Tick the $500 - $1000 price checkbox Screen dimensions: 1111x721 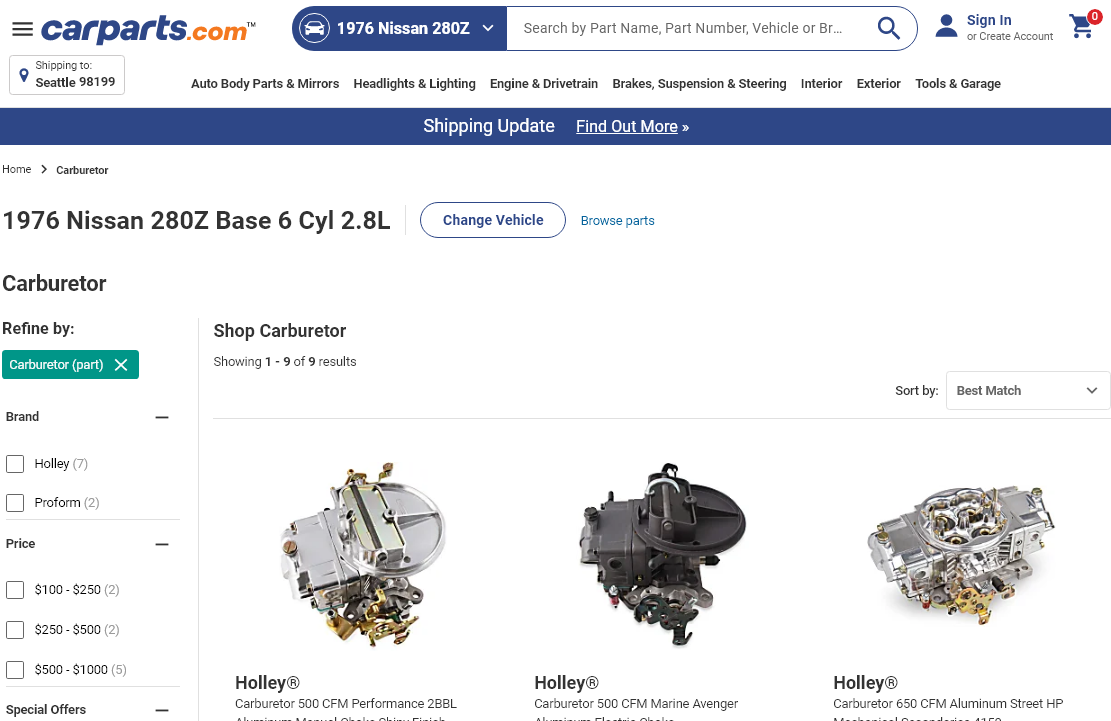point(15,670)
